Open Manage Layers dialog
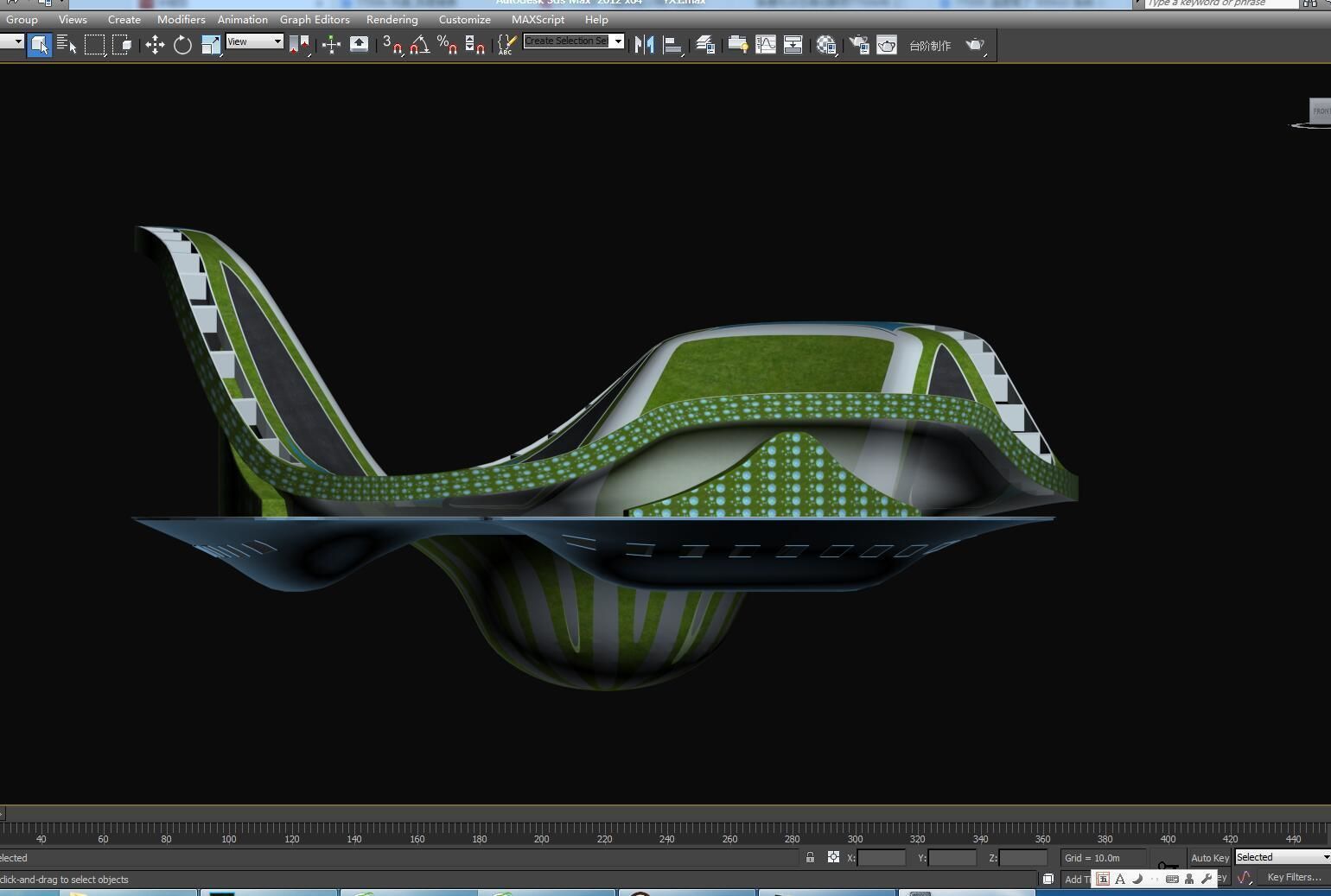The width and height of the screenshot is (1331, 896). (x=704, y=45)
